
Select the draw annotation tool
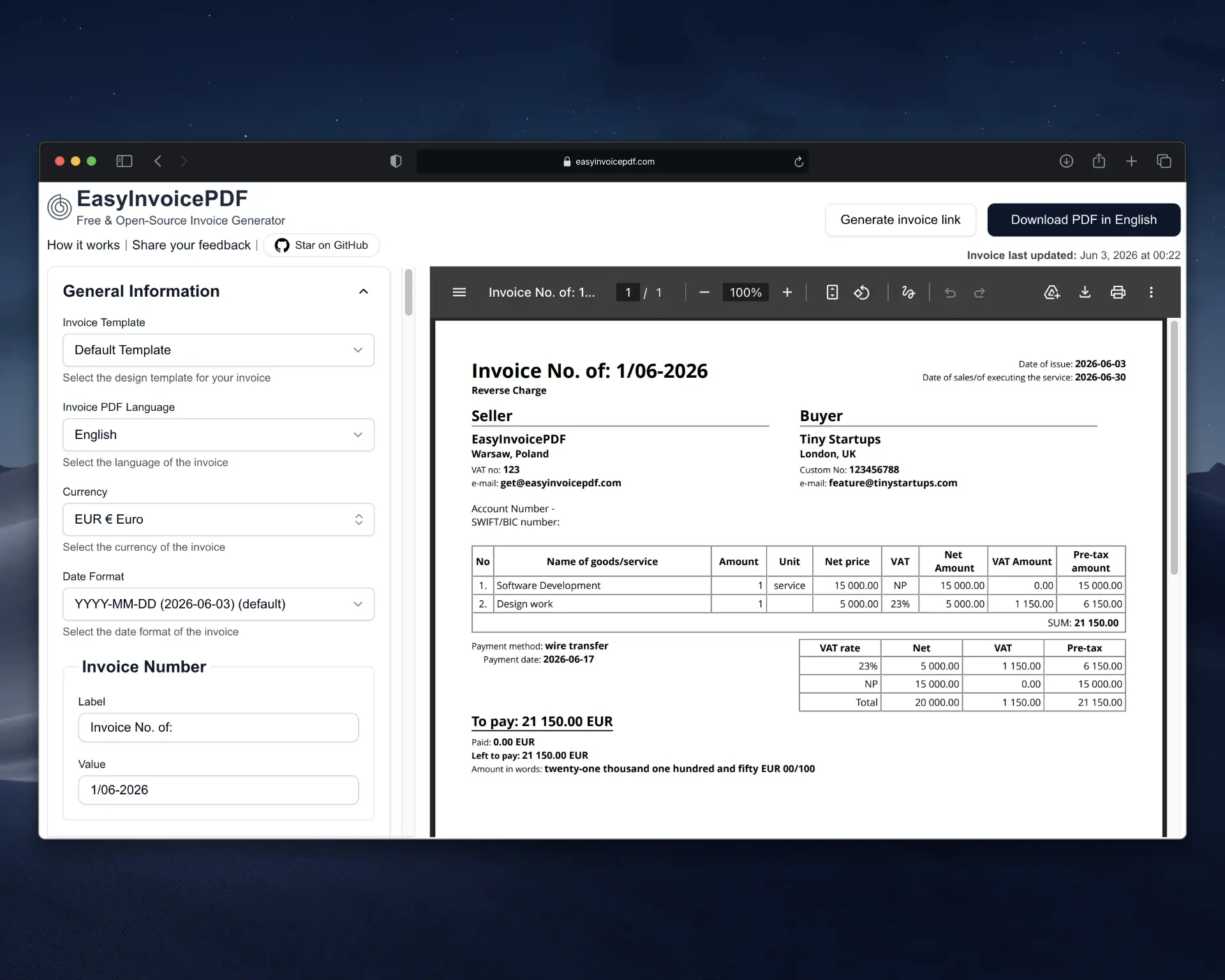click(x=909, y=292)
